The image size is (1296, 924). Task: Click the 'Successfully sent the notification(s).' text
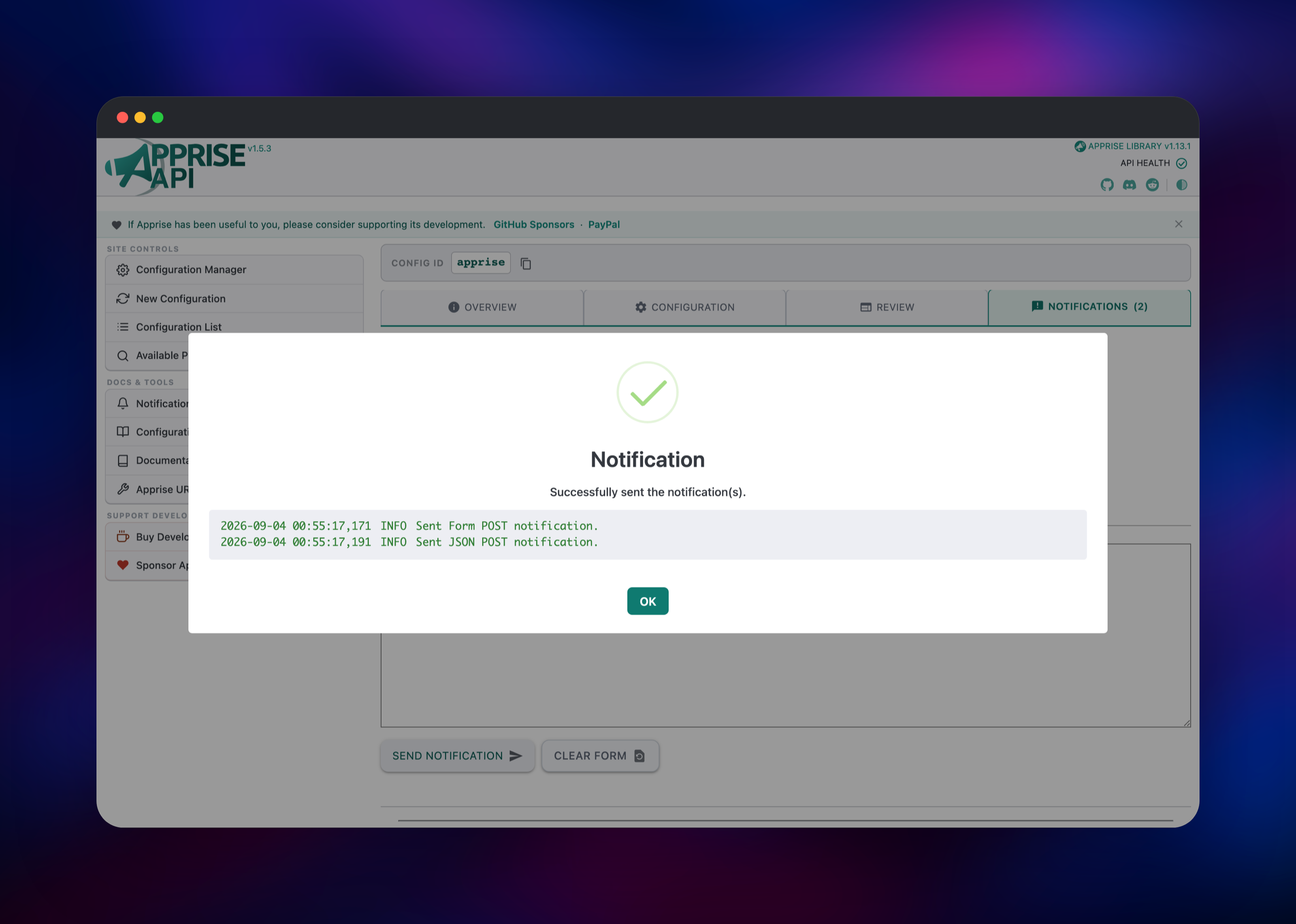coord(647,492)
